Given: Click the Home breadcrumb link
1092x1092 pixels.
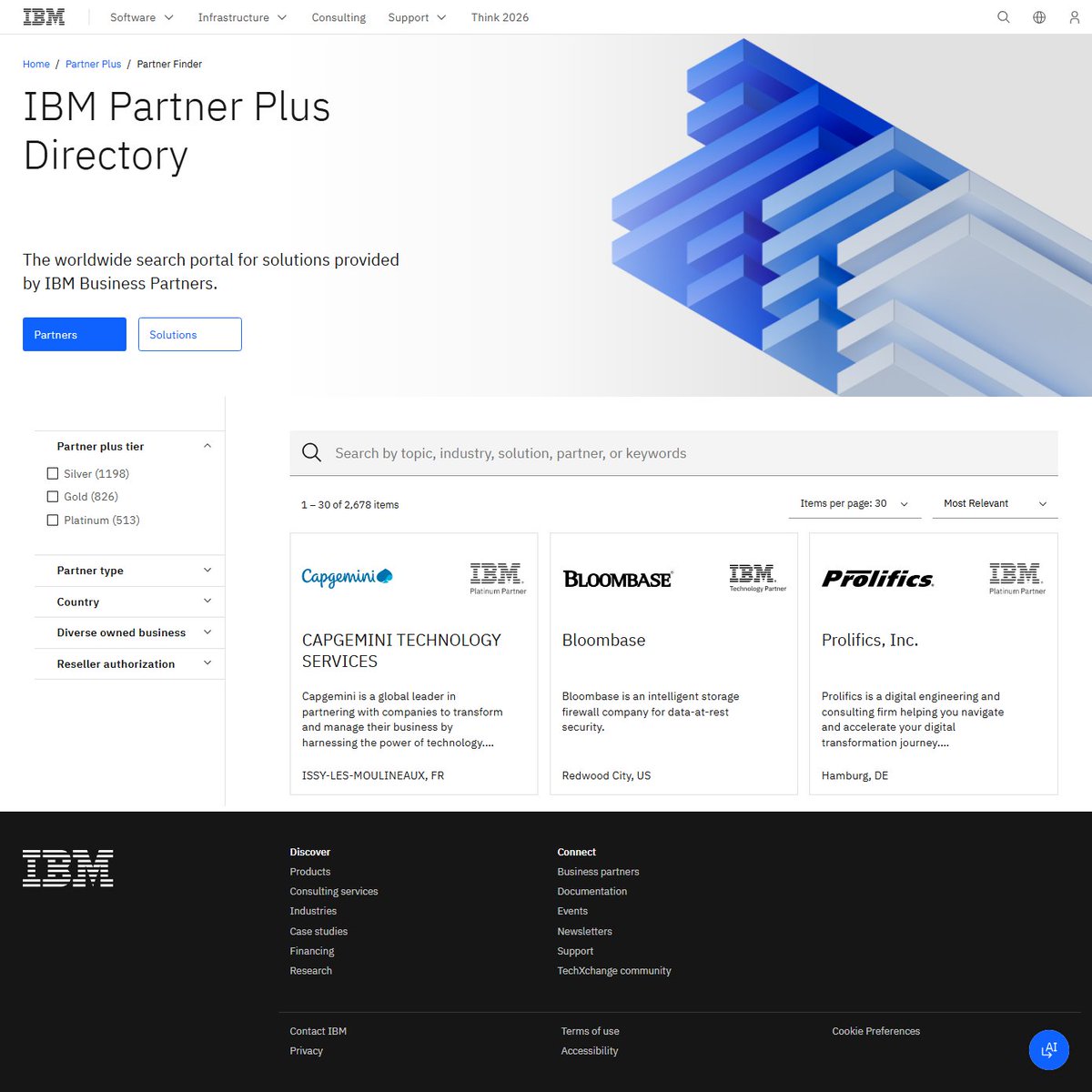Looking at the screenshot, I should pyautogui.click(x=36, y=64).
